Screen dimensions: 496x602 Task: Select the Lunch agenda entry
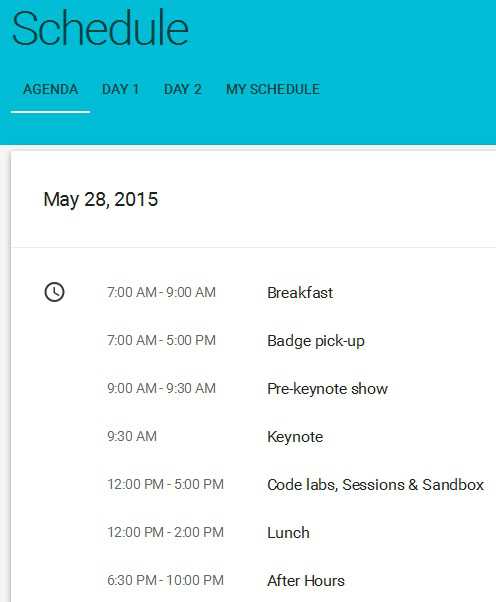pos(288,533)
